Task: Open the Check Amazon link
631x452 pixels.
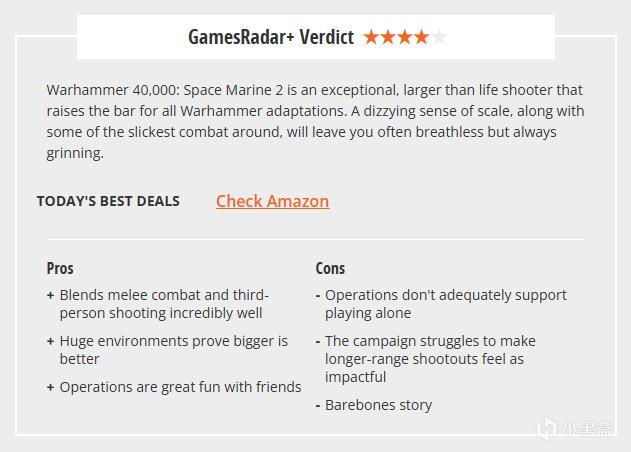Action: pyautogui.click(x=272, y=201)
